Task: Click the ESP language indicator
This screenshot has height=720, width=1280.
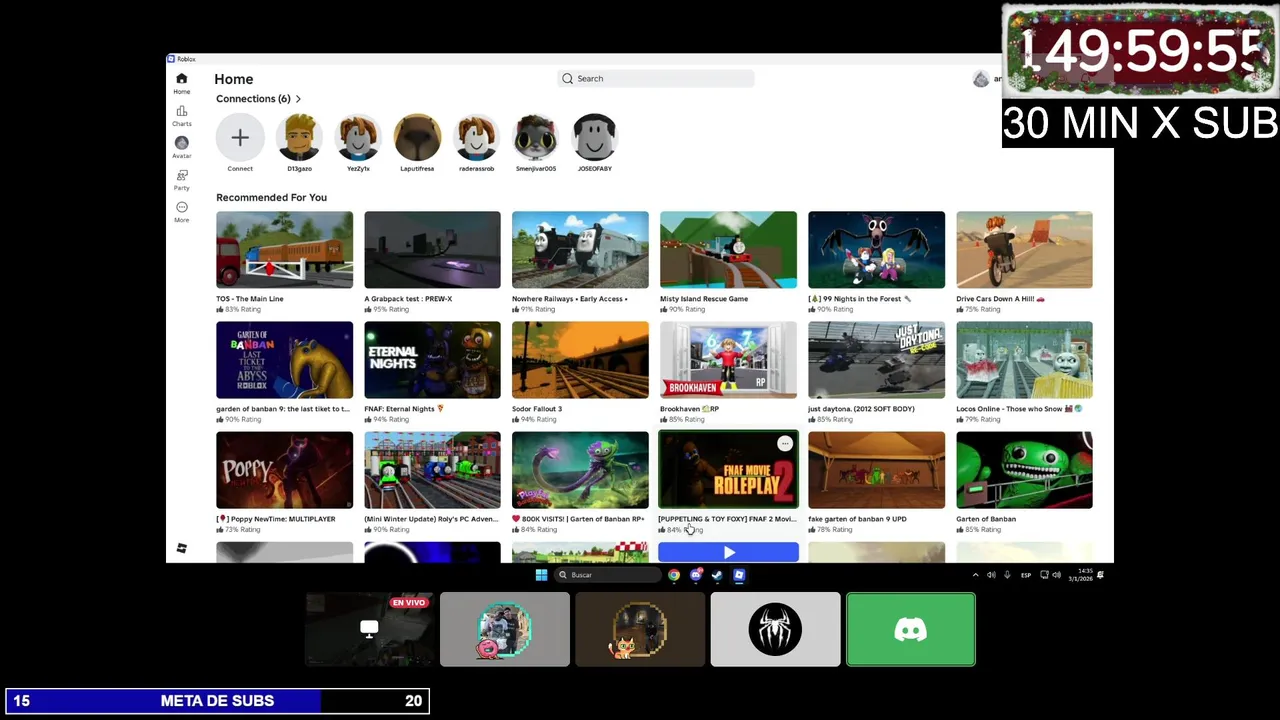Action: pos(1026,575)
